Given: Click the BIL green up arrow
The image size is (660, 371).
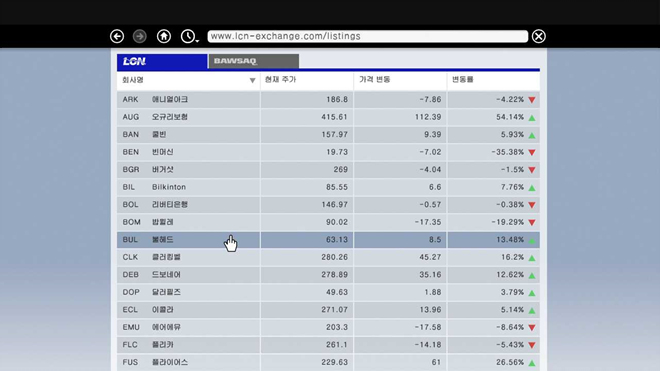Looking at the screenshot, I should click(x=532, y=188).
